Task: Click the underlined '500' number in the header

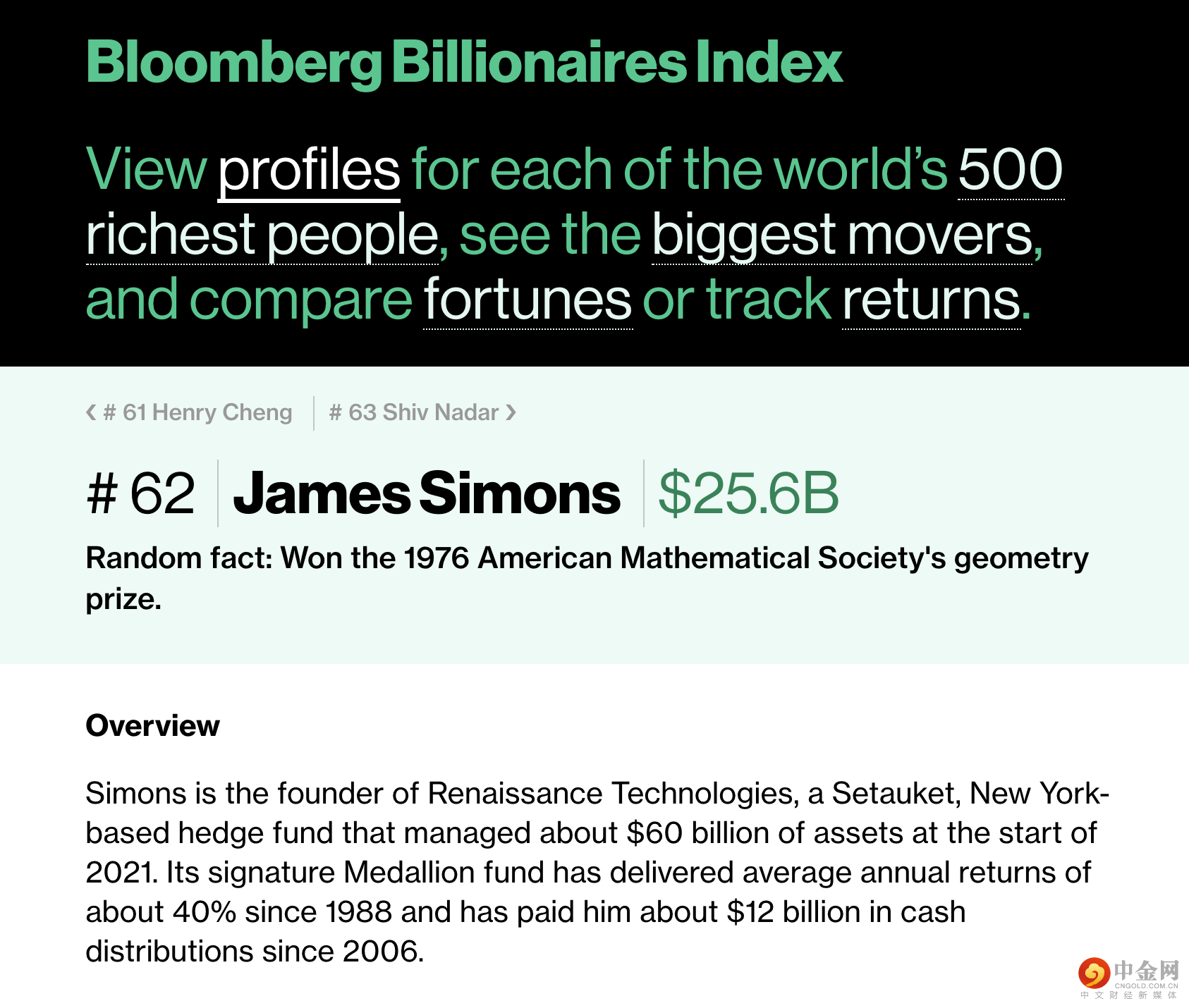Action: point(1010,170)
